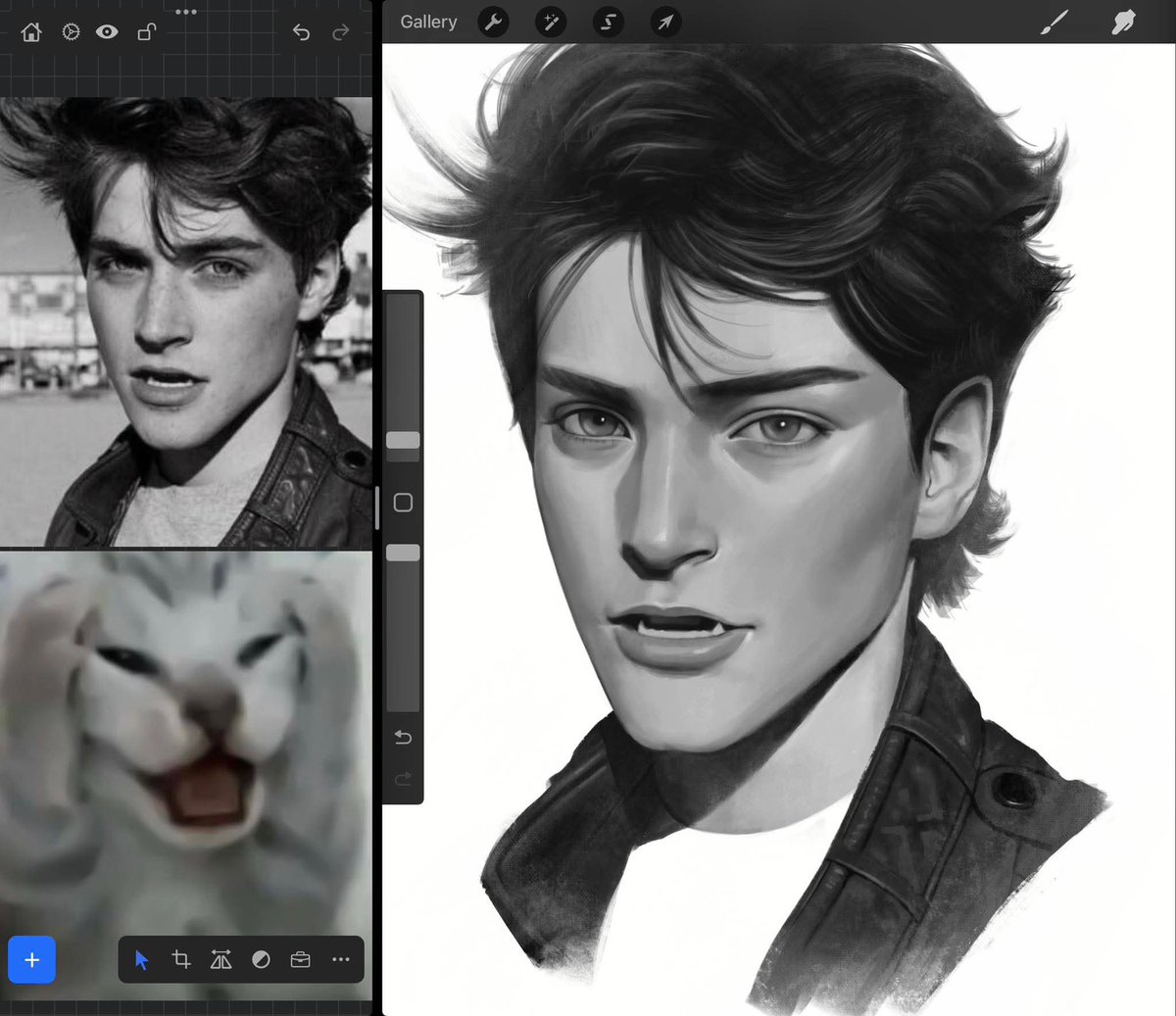The width and height of the screenshot is (1176, 1016).
Task: Undo in the reference app top bar
Action: pyautogui.click(x=301, y=32)
